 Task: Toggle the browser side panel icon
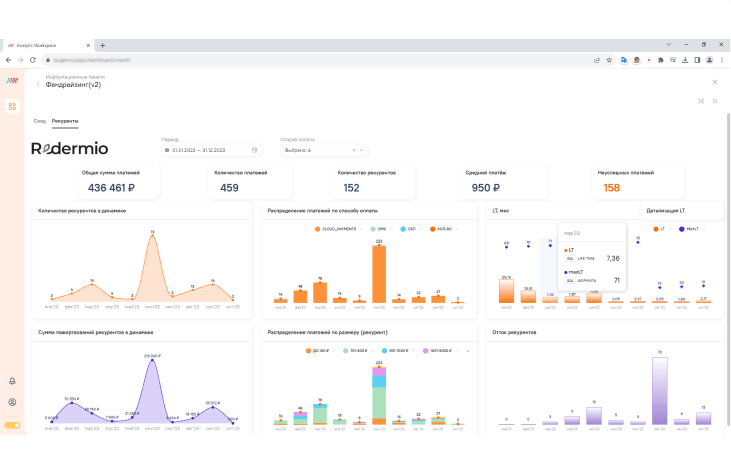[x=697, y=60]
